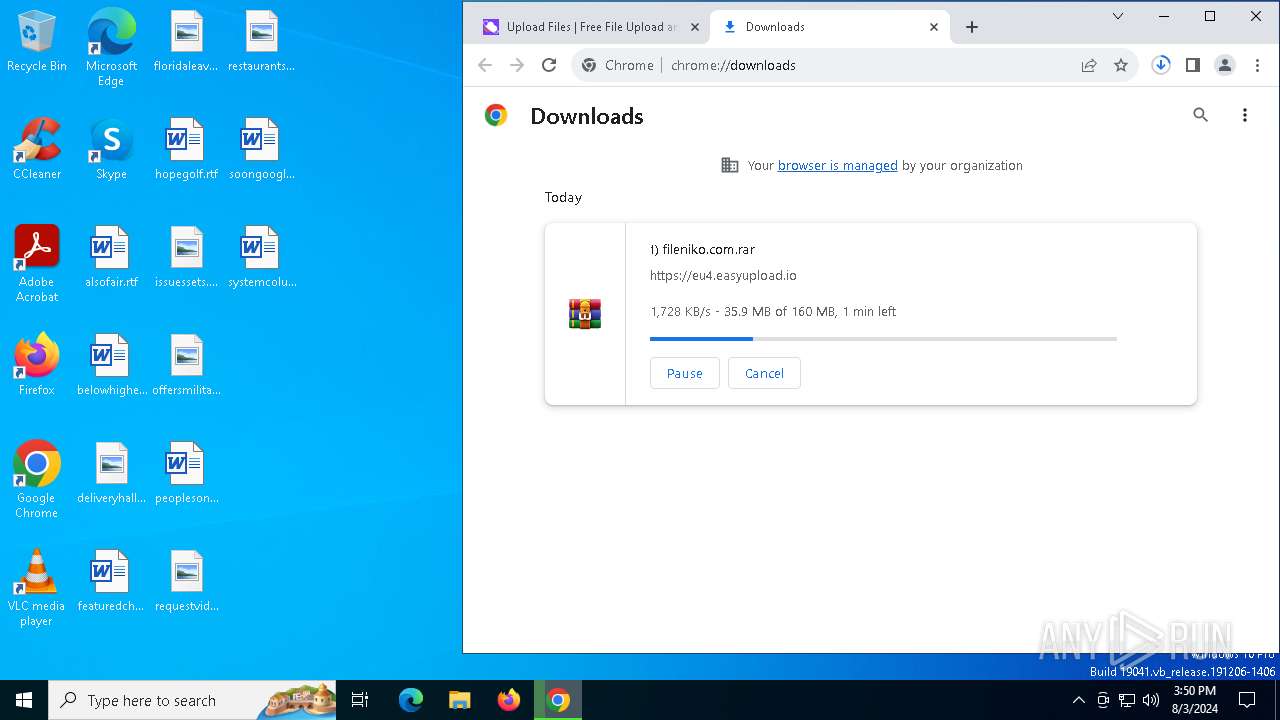This screenshot has width=1280, height=720.
Task: Select offersmilita... image file
Action: (186, 365)
